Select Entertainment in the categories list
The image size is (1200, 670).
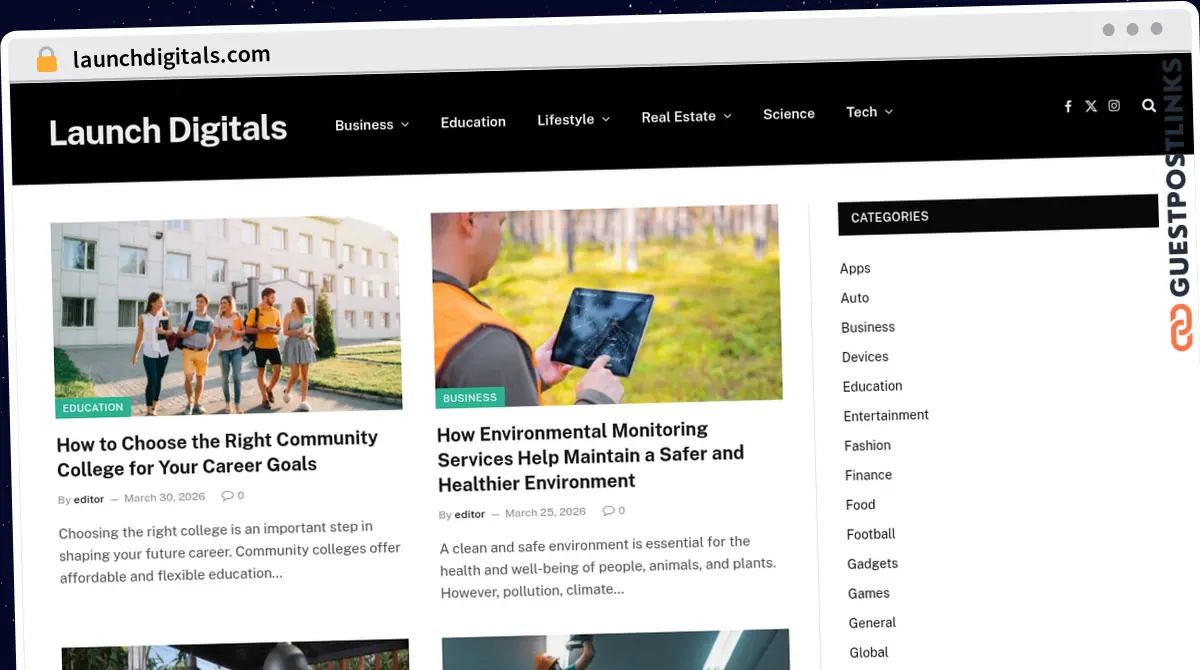(x=886, y=415)
